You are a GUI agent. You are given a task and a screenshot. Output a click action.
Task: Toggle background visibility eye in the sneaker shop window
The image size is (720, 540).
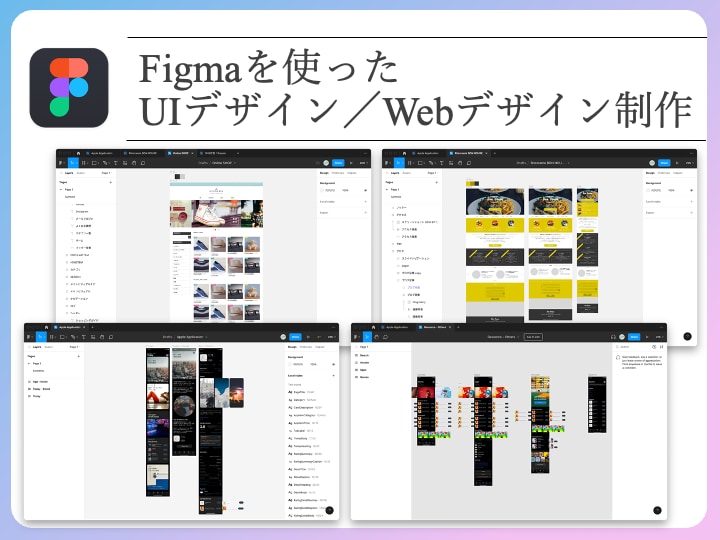[x=366, y=190]
